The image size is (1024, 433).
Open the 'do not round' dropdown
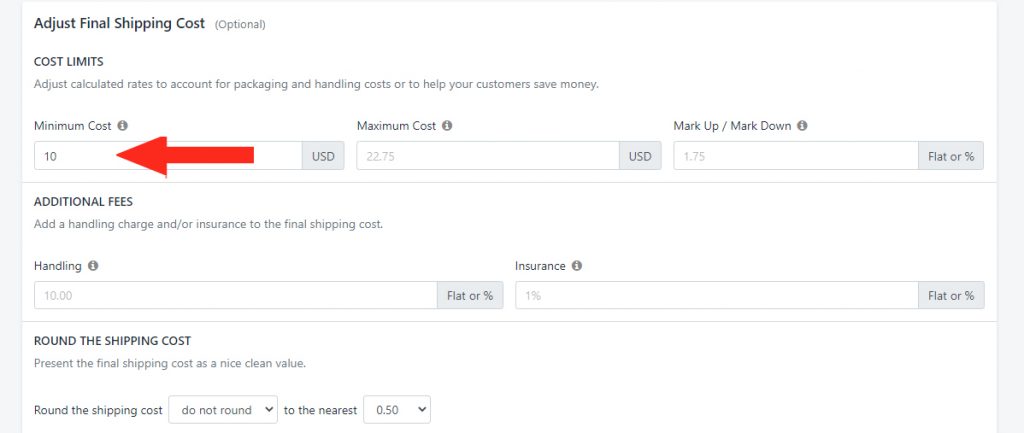tap(223, 409)
